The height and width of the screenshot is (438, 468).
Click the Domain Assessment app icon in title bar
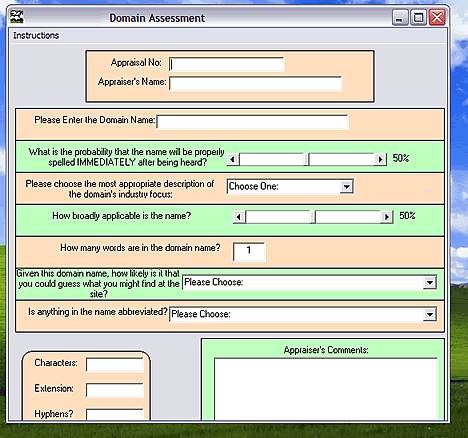17,17
